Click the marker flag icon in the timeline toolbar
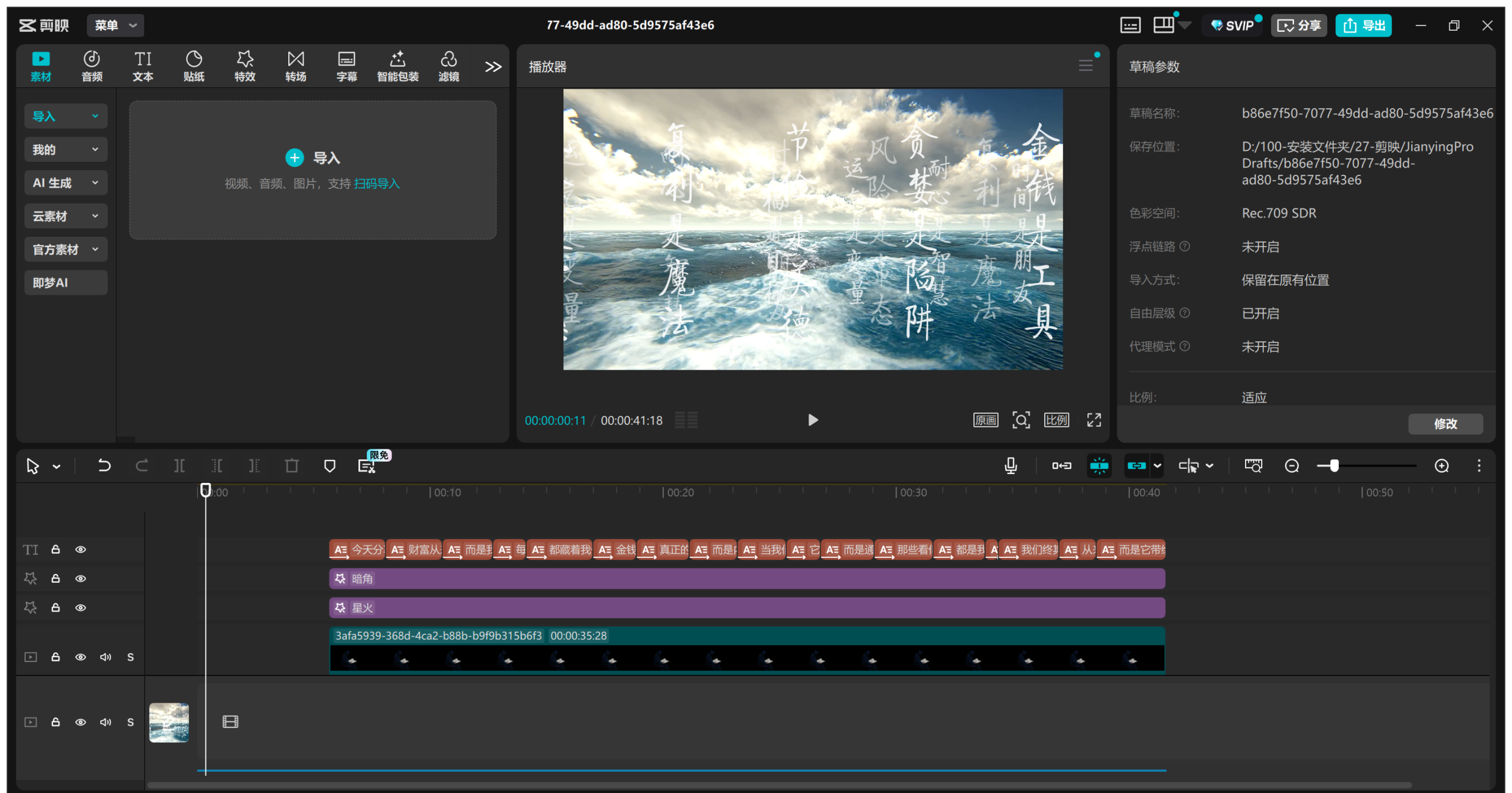Viewport: 1512px width, 793px height. 330,466
